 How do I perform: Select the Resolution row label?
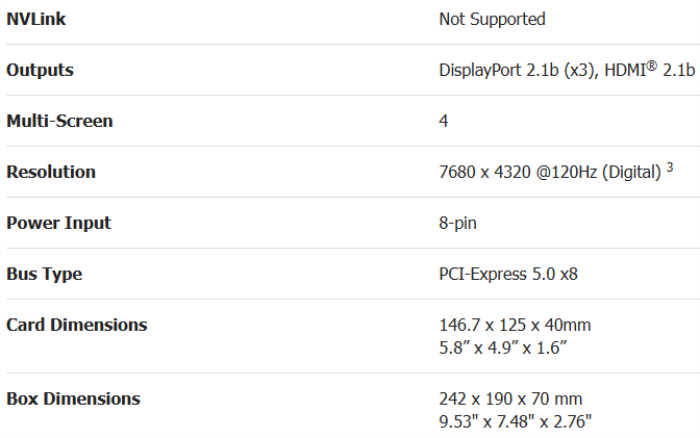tap(51, 172)
